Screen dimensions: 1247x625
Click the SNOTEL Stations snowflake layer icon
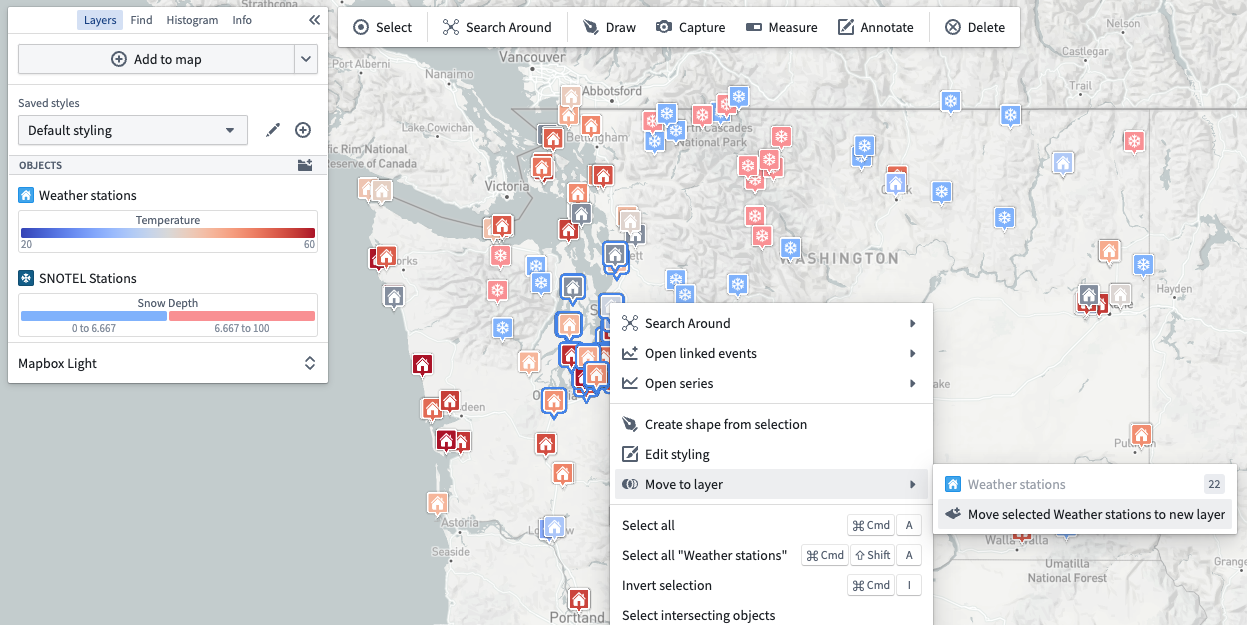click(x=26, y=278)
